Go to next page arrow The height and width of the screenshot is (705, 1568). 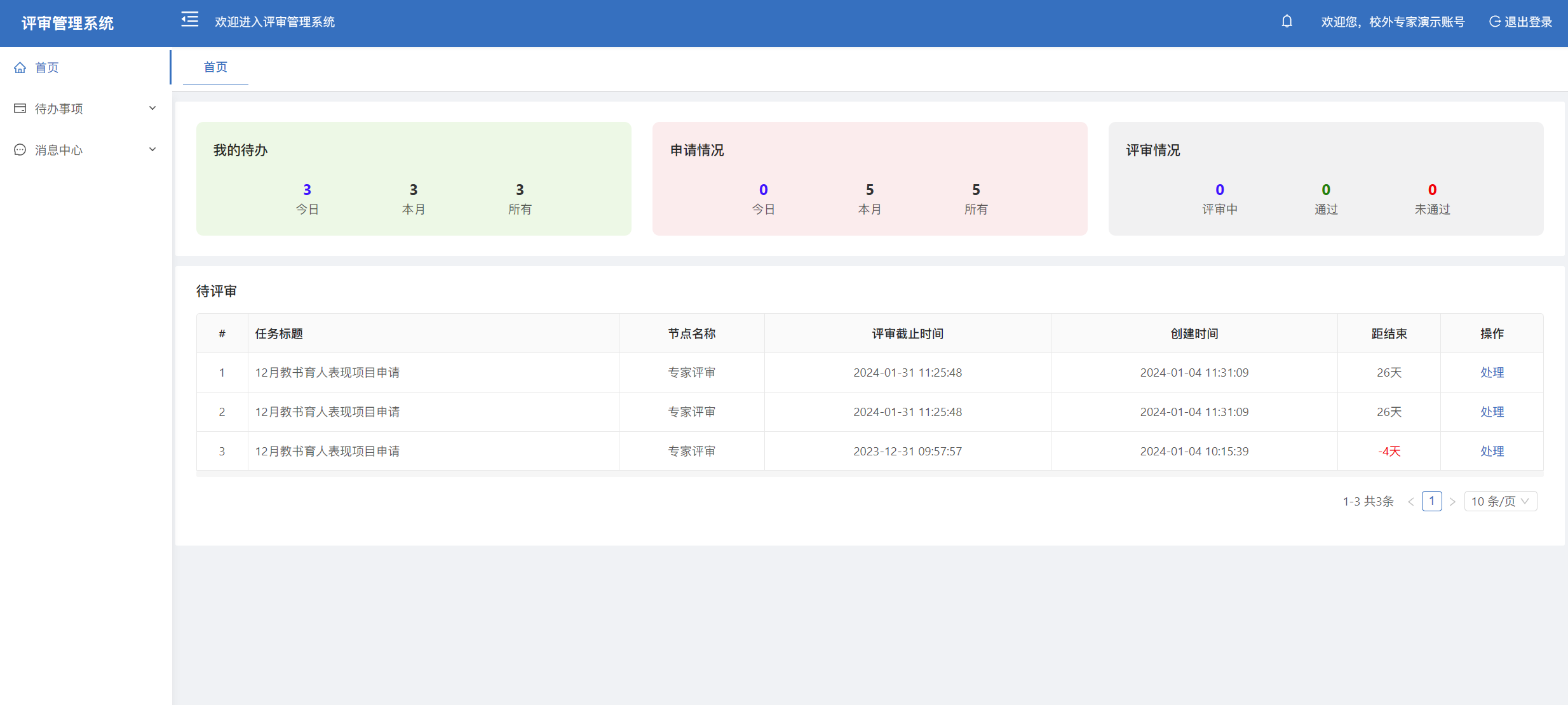(1452, 502)
